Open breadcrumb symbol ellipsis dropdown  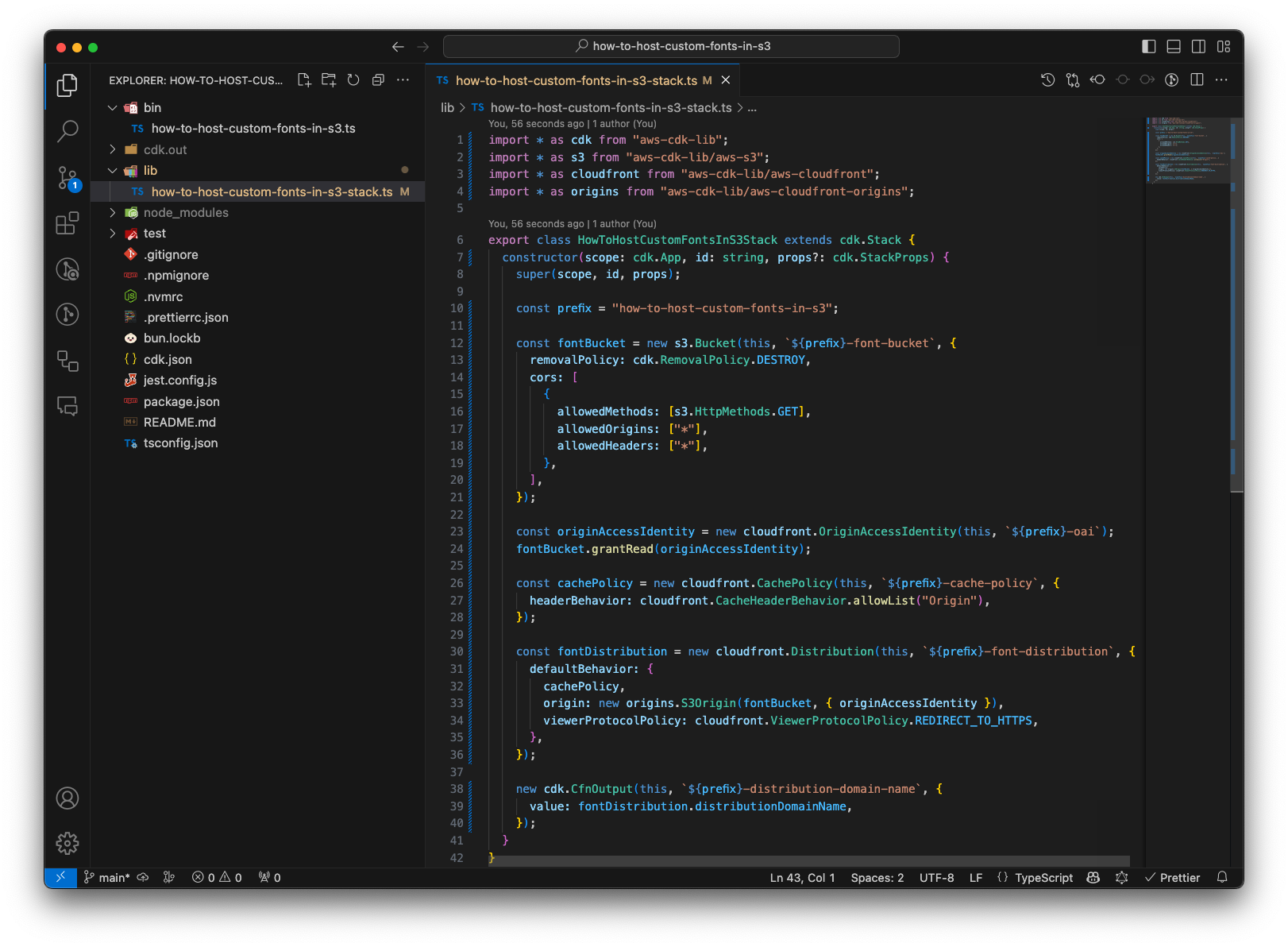tap(752, 107)
